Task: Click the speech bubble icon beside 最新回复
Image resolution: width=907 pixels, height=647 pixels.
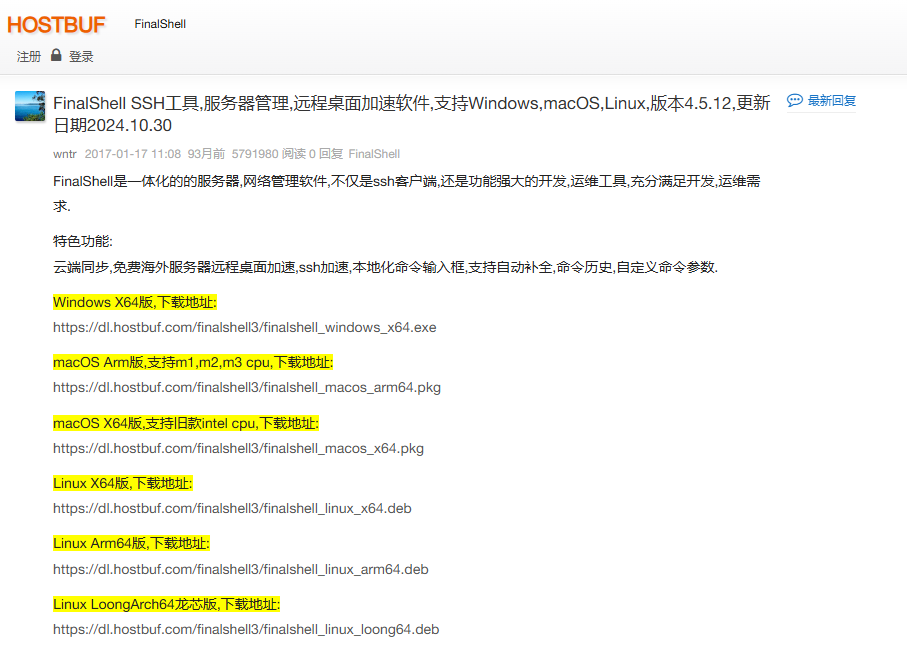Action: click(x=795, y=99)
